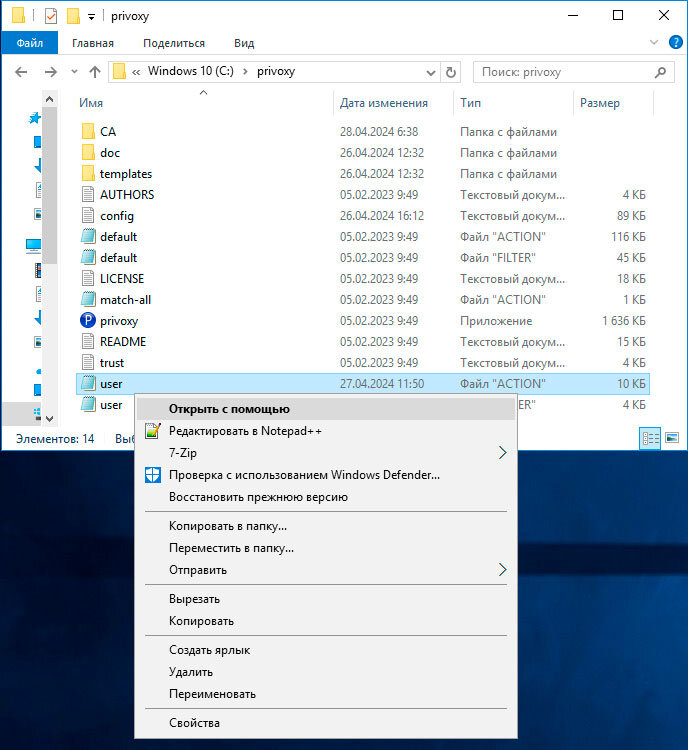Select the match-all file icon
Image resolution: width=688 pixels, height=750 pixels.
point(88,300)
